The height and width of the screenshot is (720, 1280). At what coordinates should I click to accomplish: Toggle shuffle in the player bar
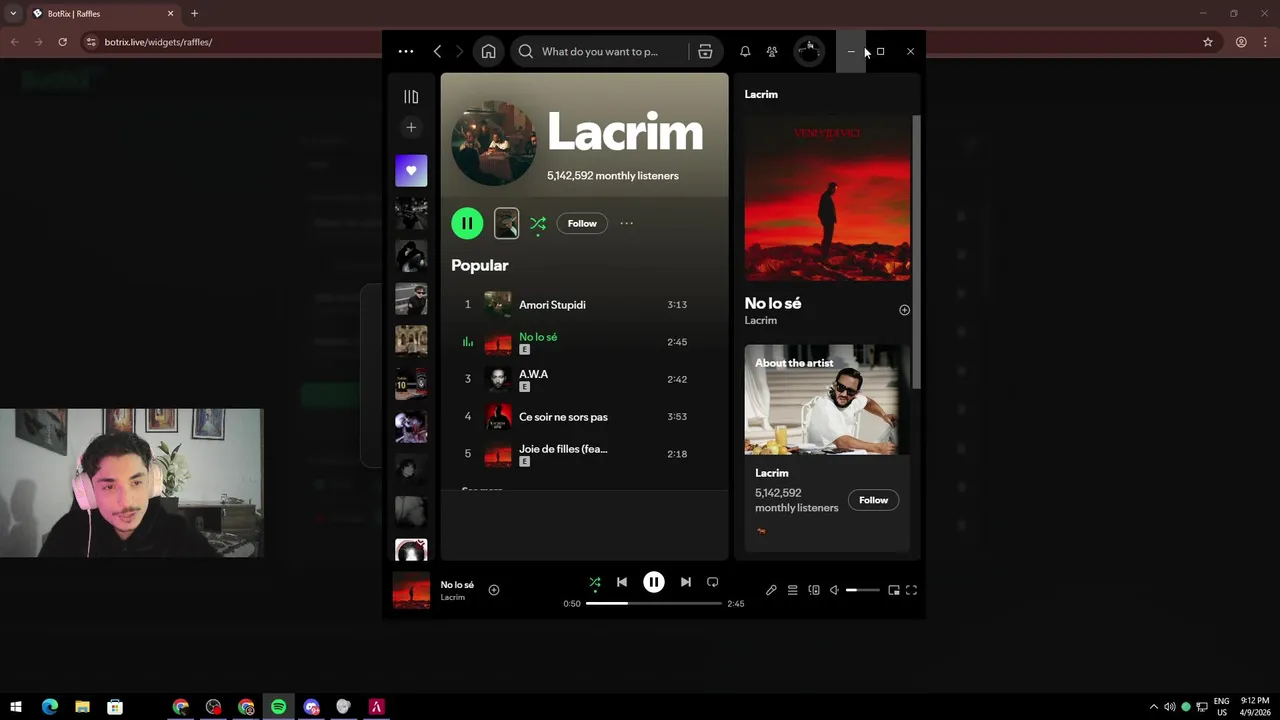pyautogui.click(x=594, y=582)
